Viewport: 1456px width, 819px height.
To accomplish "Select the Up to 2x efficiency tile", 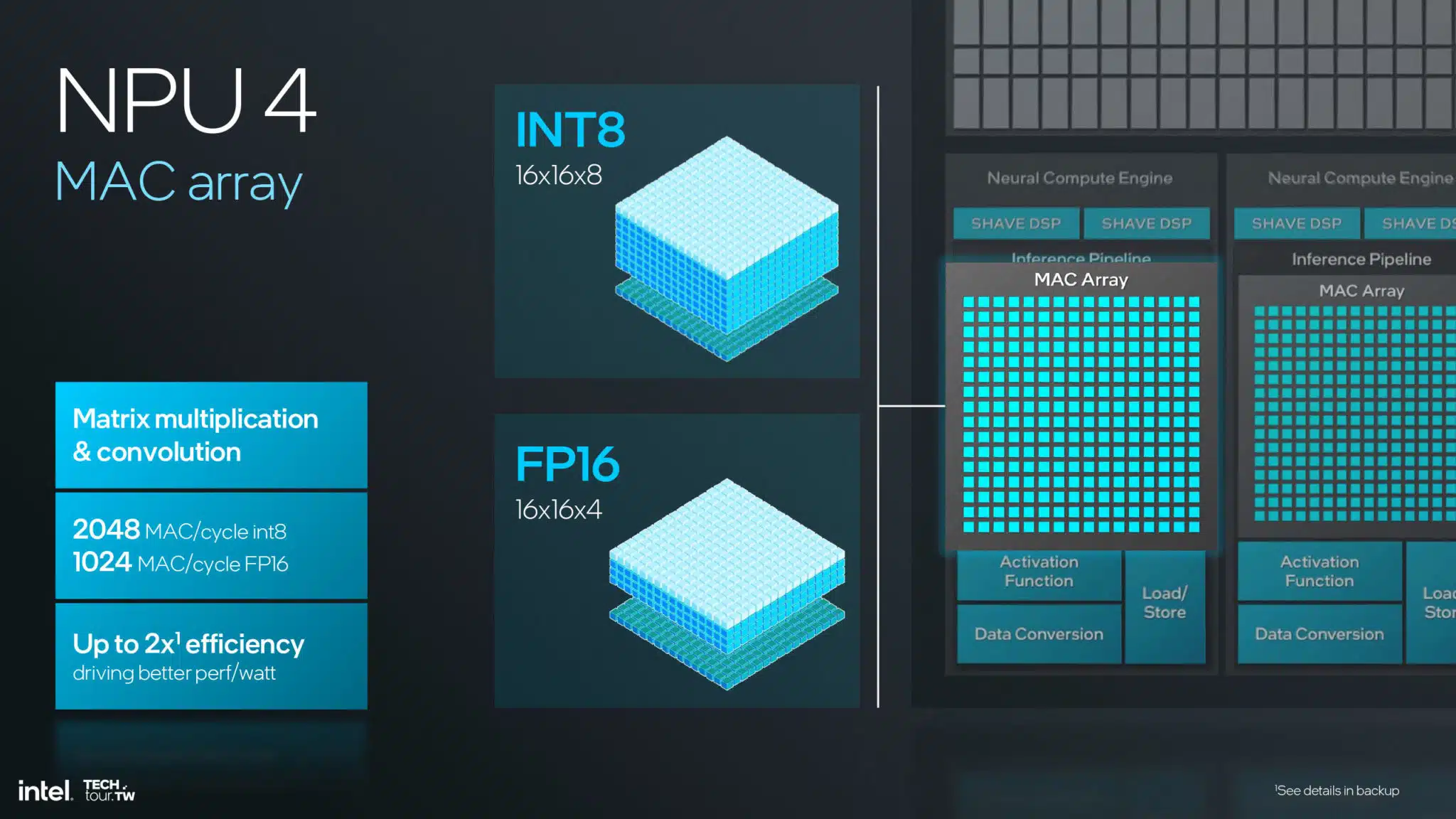I will click(x=211, y=656).
